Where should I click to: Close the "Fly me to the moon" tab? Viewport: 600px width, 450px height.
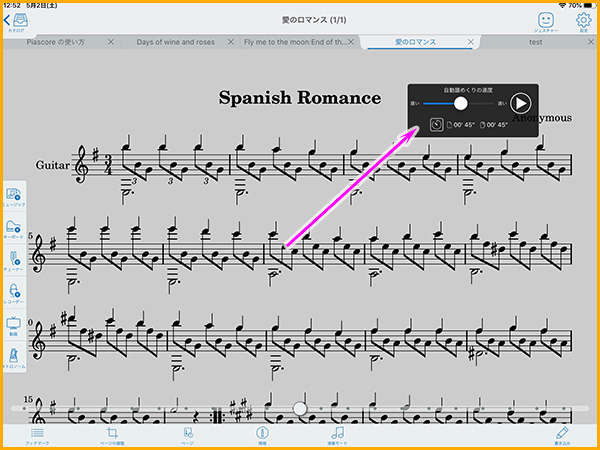(x=351, y=42)
